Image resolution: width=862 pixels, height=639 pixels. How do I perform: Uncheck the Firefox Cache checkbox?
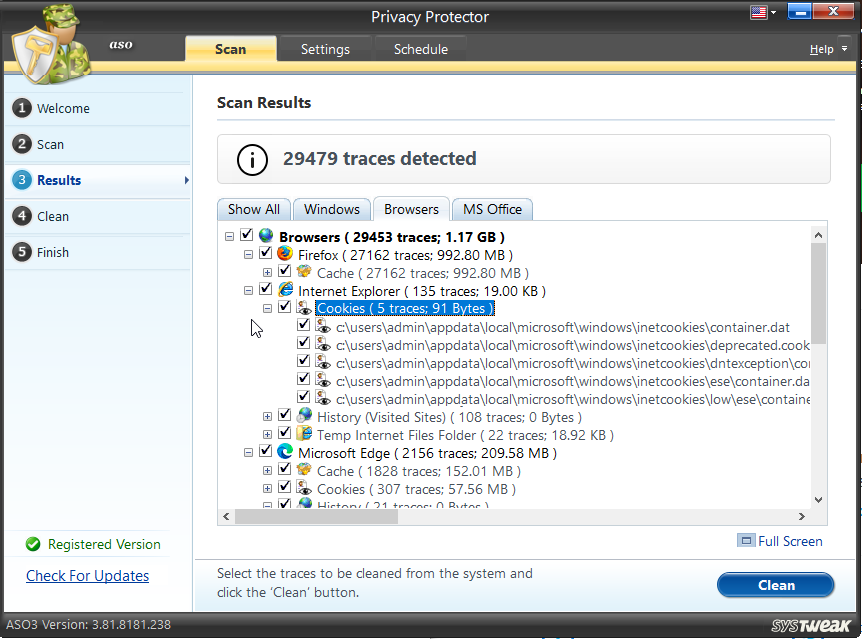(x=284, y=272)
